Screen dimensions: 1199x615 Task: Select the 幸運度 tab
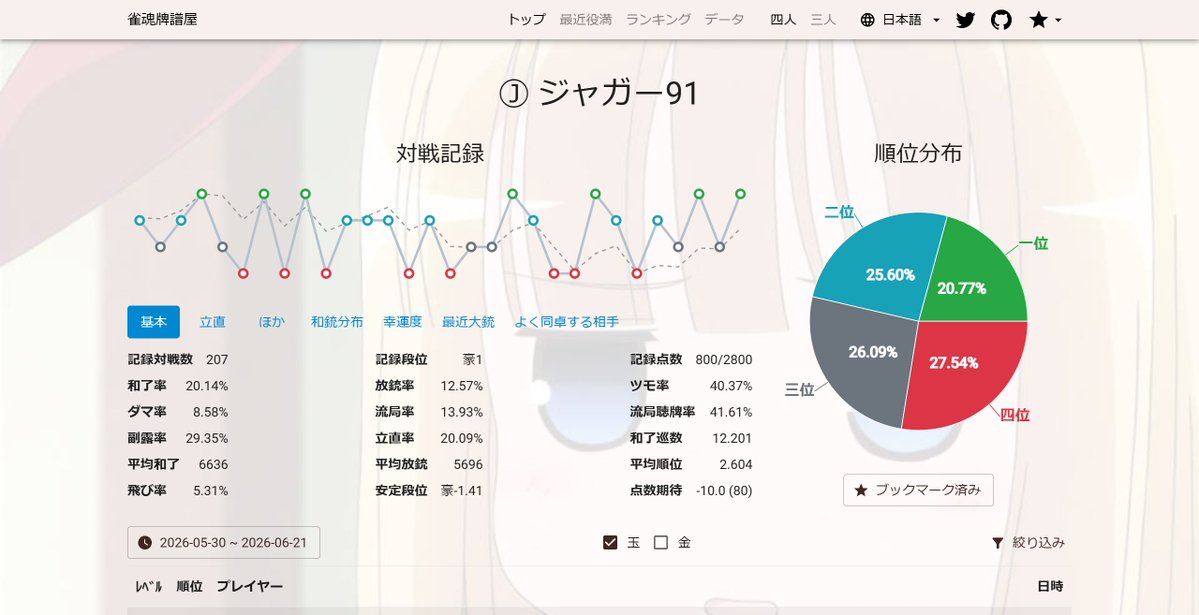(x=402, y=322)
